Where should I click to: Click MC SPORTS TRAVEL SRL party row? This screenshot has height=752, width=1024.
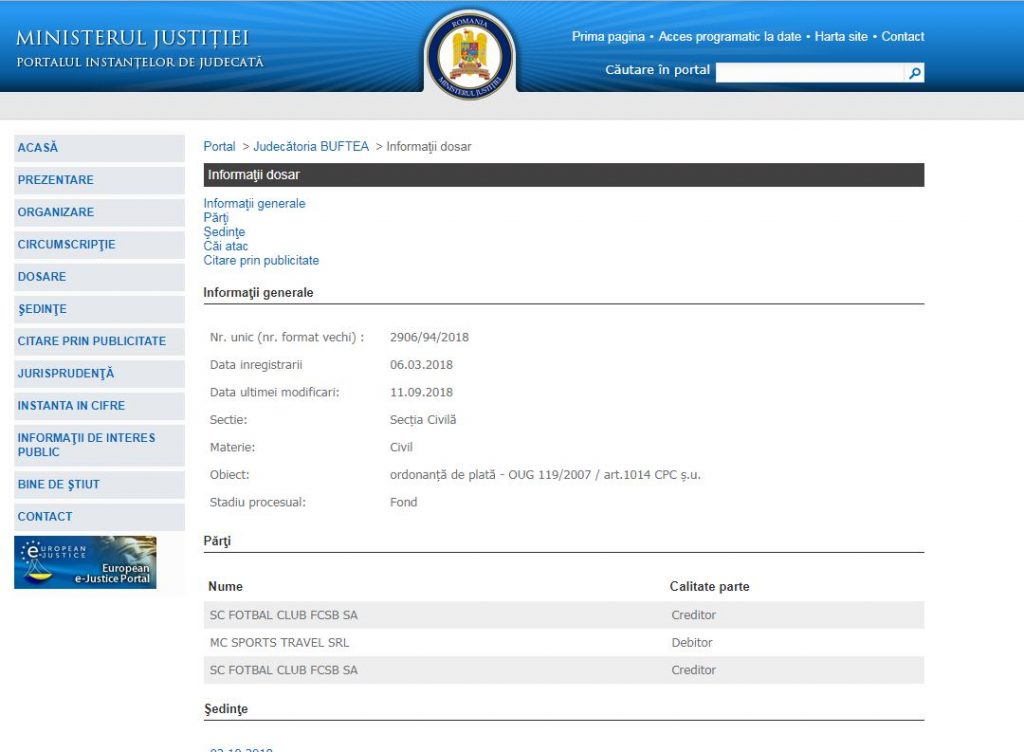tap(280, 643)
